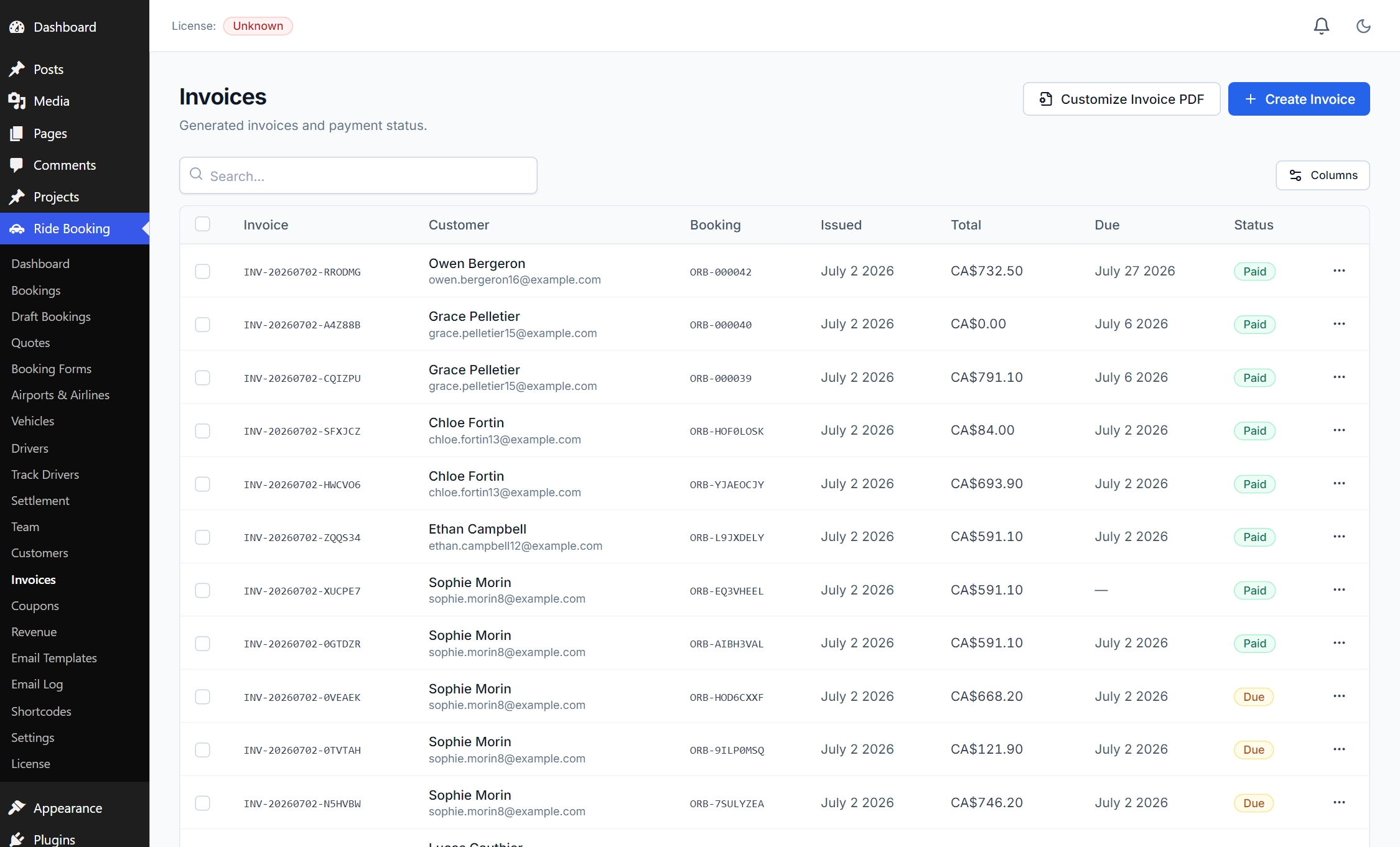Select checkbox for invoice INV-20260702-XUCPE7

coord(202,590)
